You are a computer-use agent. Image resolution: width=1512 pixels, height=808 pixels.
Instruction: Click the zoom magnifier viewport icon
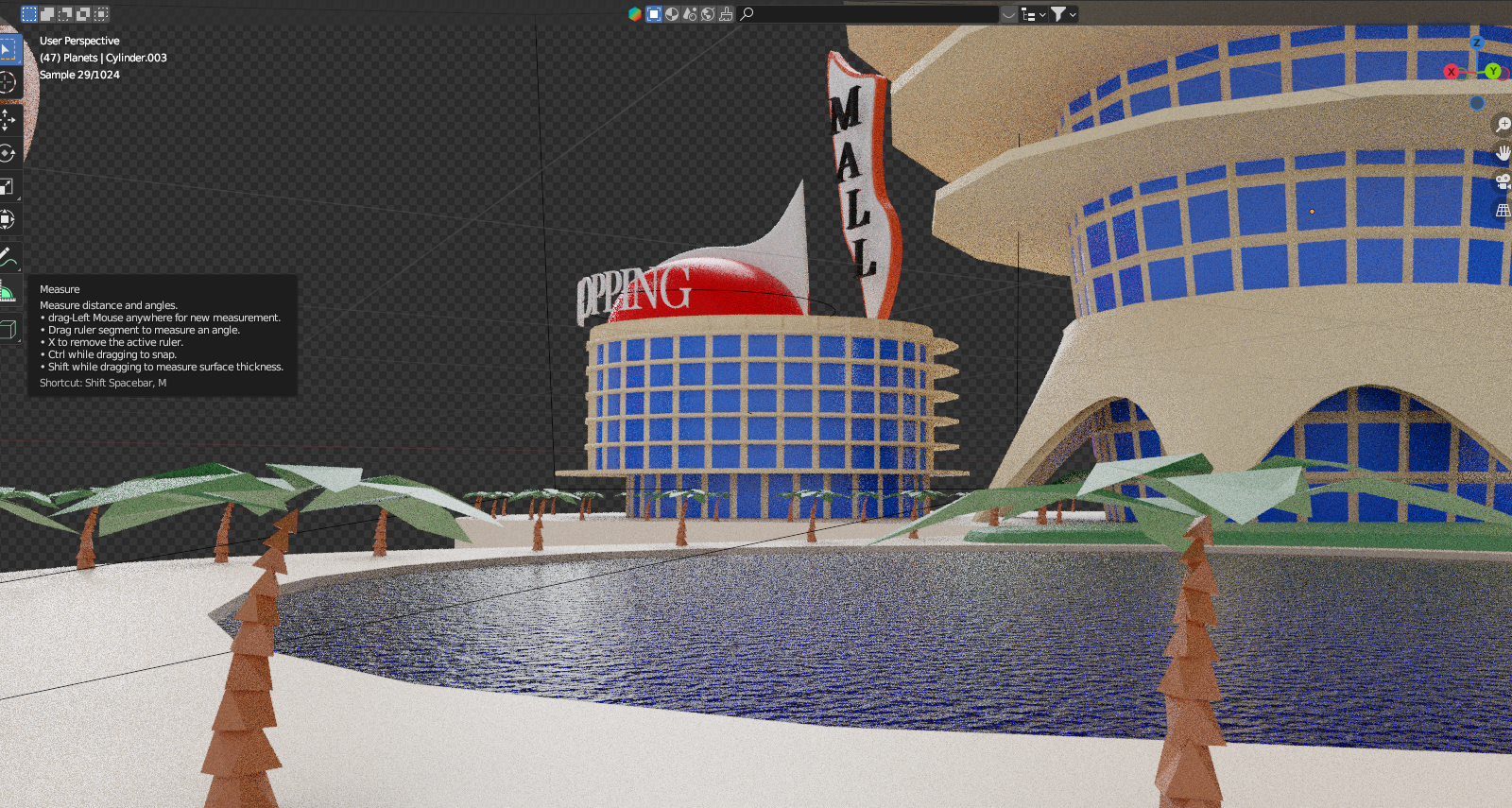coord(1503,125)
